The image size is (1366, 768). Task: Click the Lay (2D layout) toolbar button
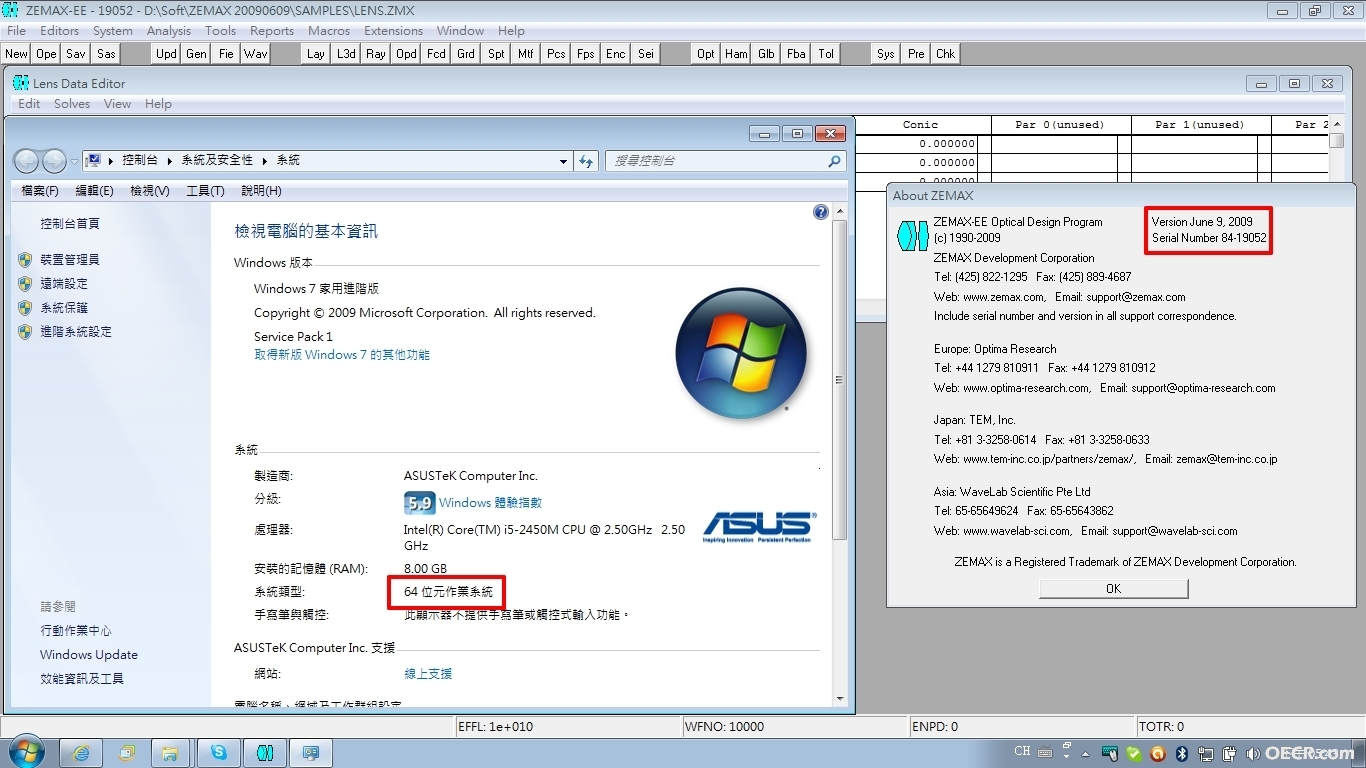[x=317, y=54]
